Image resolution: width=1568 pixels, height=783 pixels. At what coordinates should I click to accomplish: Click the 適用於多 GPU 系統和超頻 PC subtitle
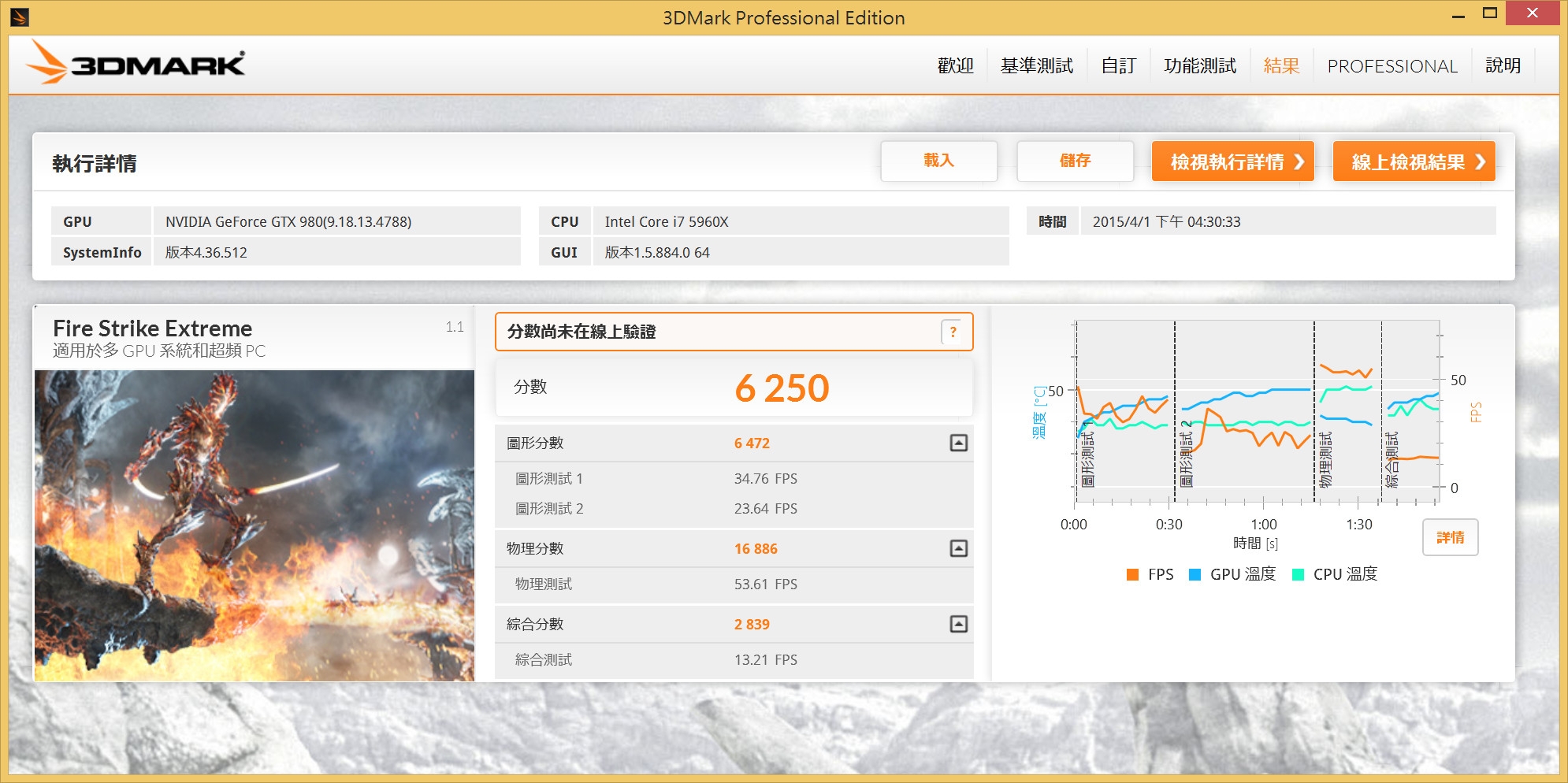click(x=159, y=351)
